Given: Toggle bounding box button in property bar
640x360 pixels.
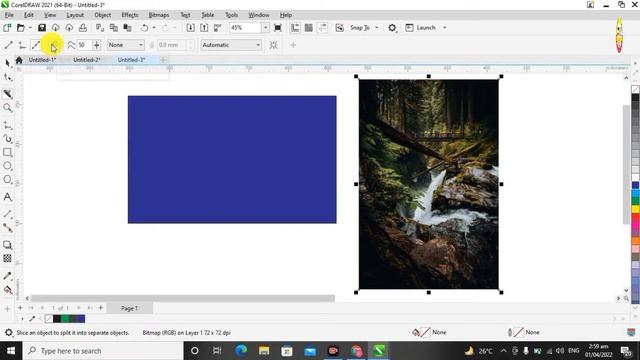Looking at the screenshot, I should point(273,45).
